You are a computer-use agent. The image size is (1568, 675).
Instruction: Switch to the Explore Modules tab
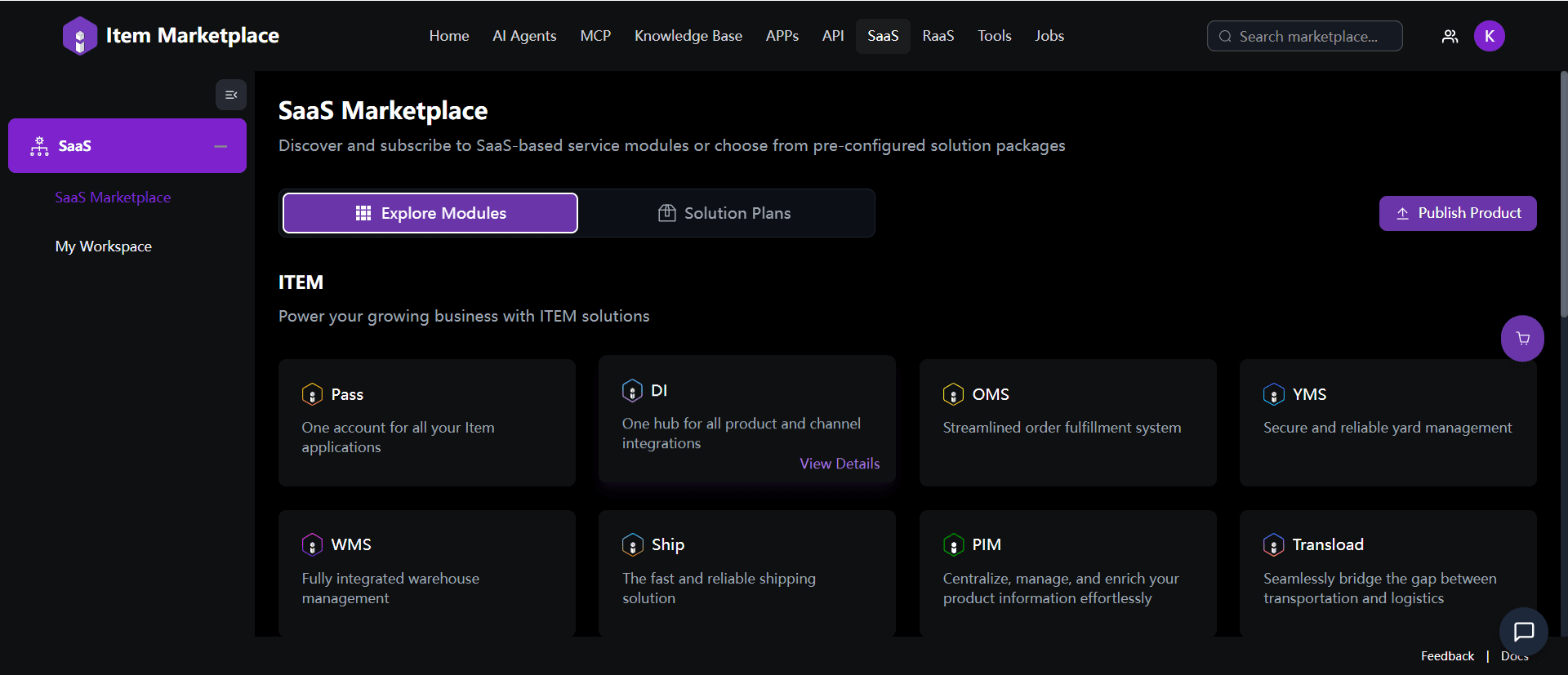[x=430, y=213]
